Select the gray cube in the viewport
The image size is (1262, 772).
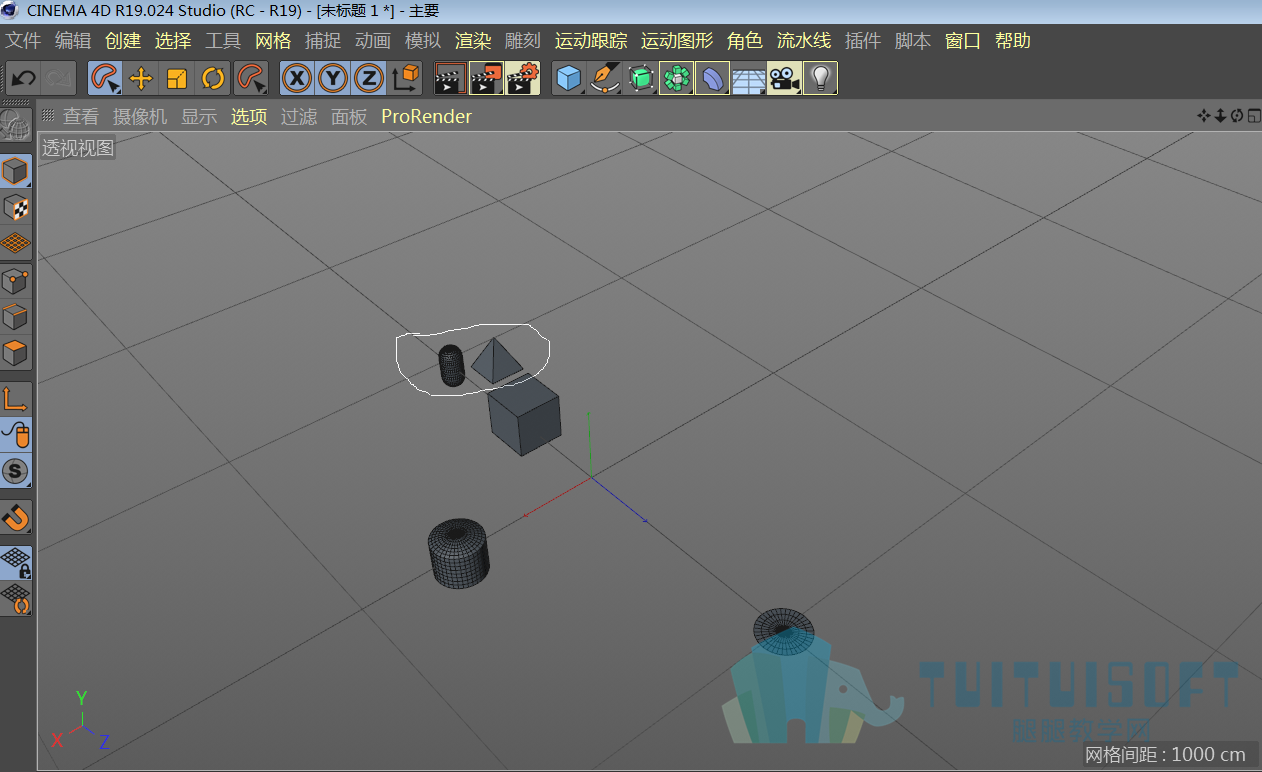pos(524,415)
